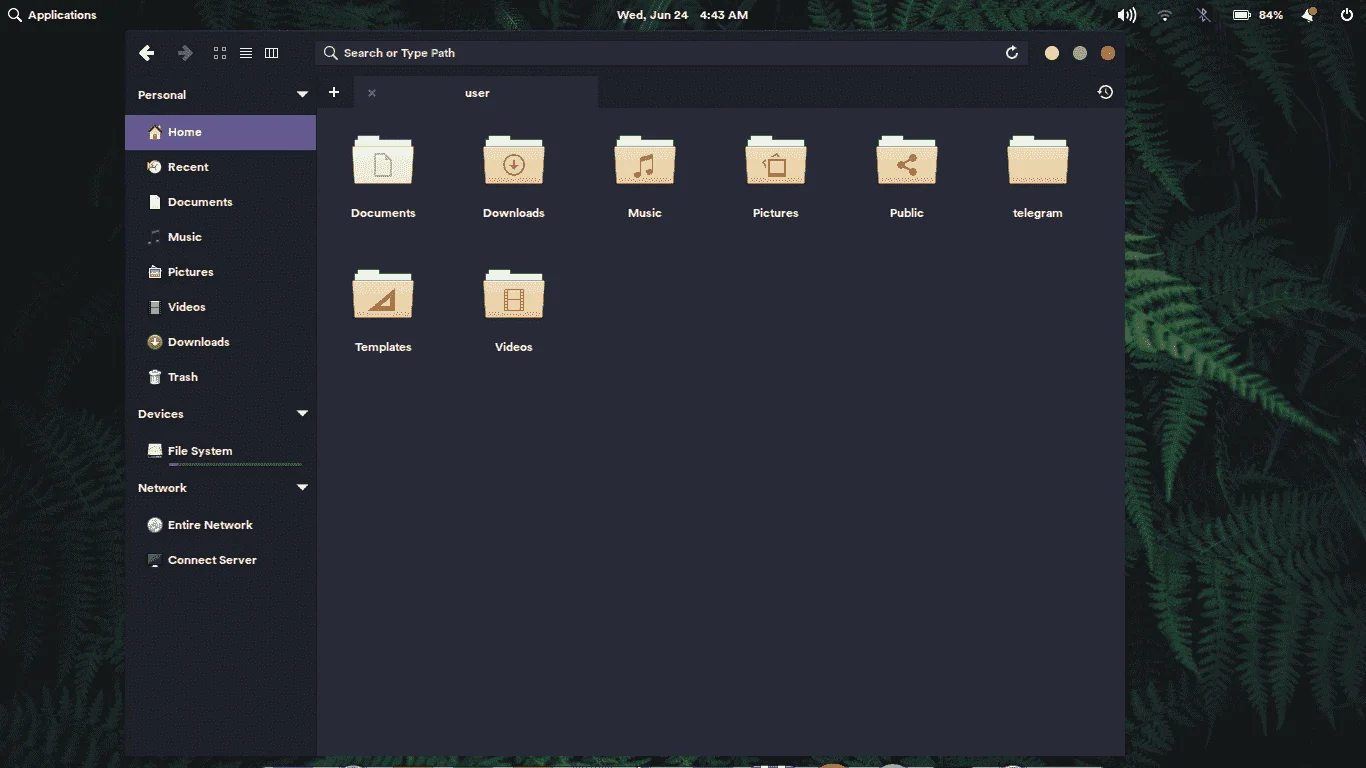Click Connect Server in the sidebar

pos(220,560)
